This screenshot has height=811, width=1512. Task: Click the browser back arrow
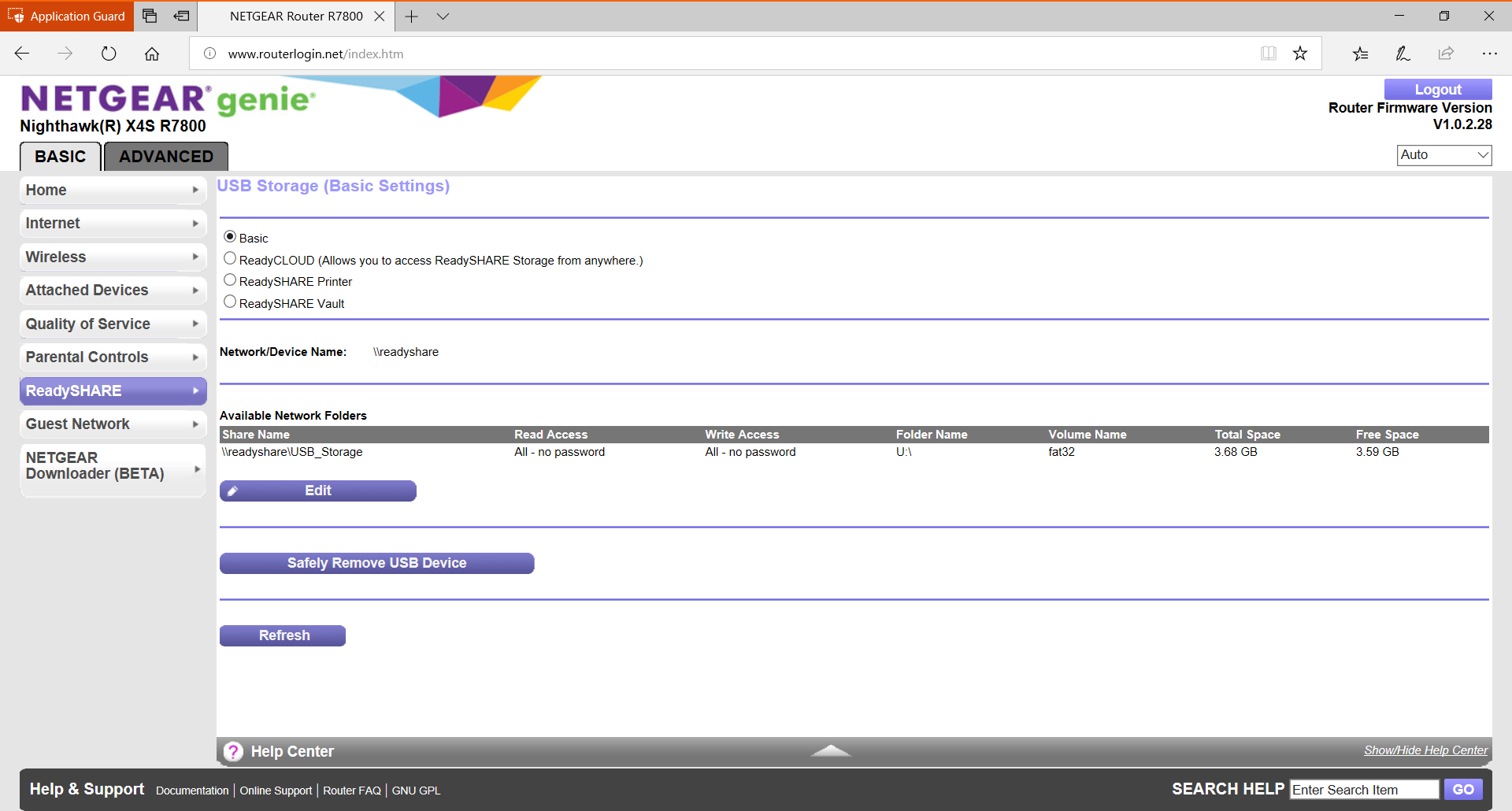(x=22, y=54)
